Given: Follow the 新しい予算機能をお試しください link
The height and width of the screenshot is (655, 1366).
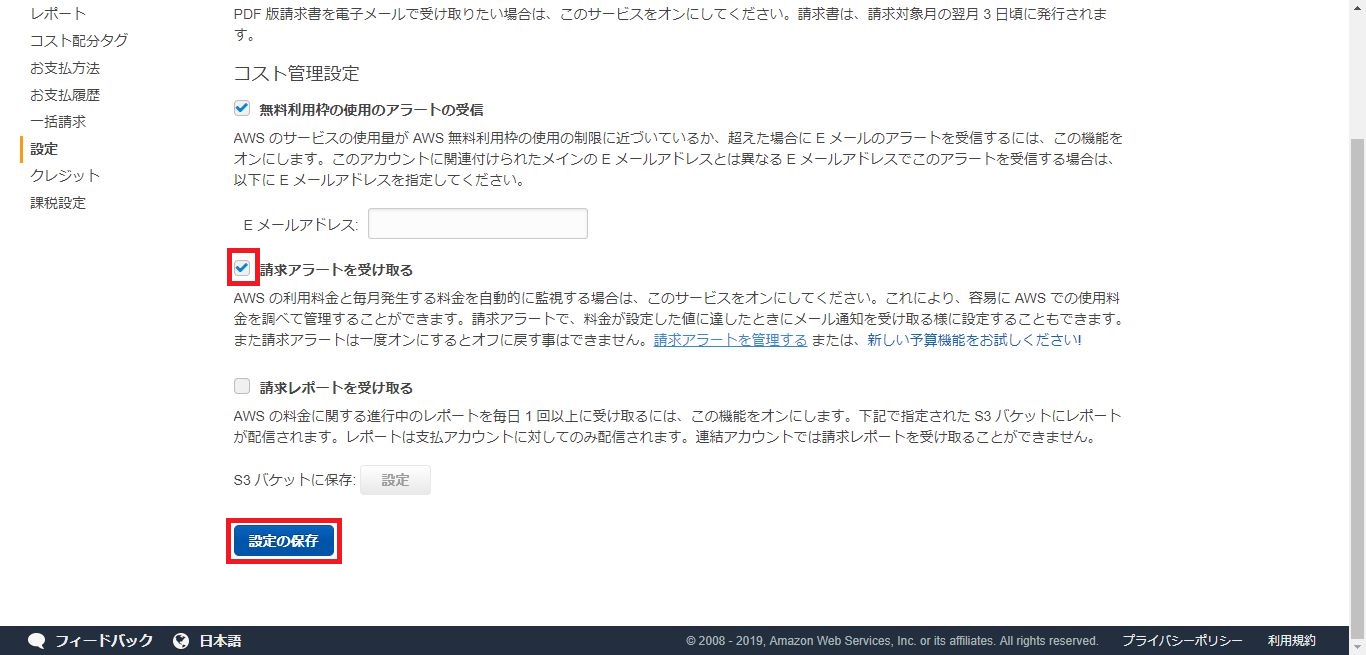Looking at the screenshot, I should tap(973, 340).
